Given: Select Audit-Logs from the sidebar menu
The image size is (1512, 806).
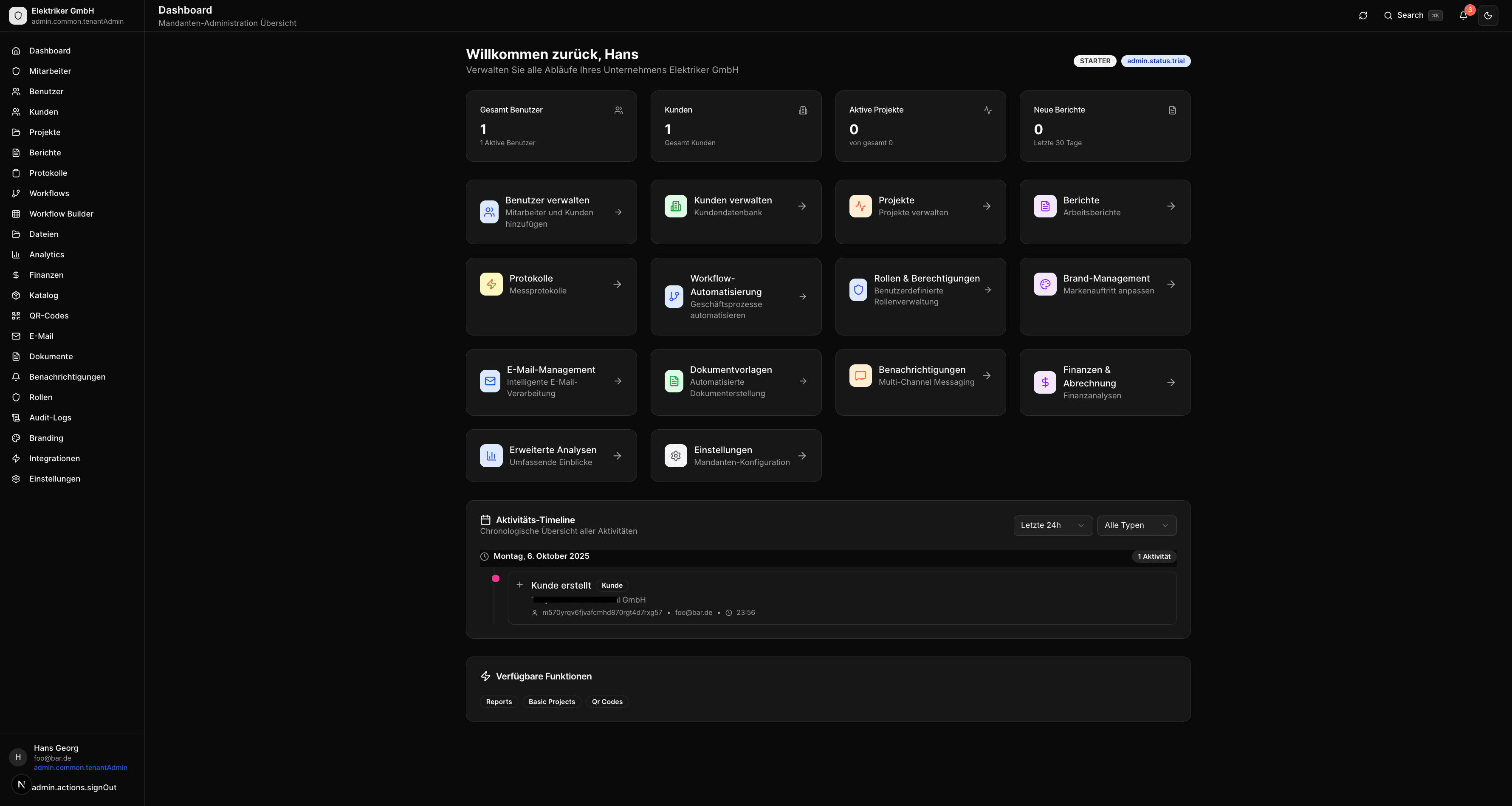Looking at the screenshot, I should 50,417.
